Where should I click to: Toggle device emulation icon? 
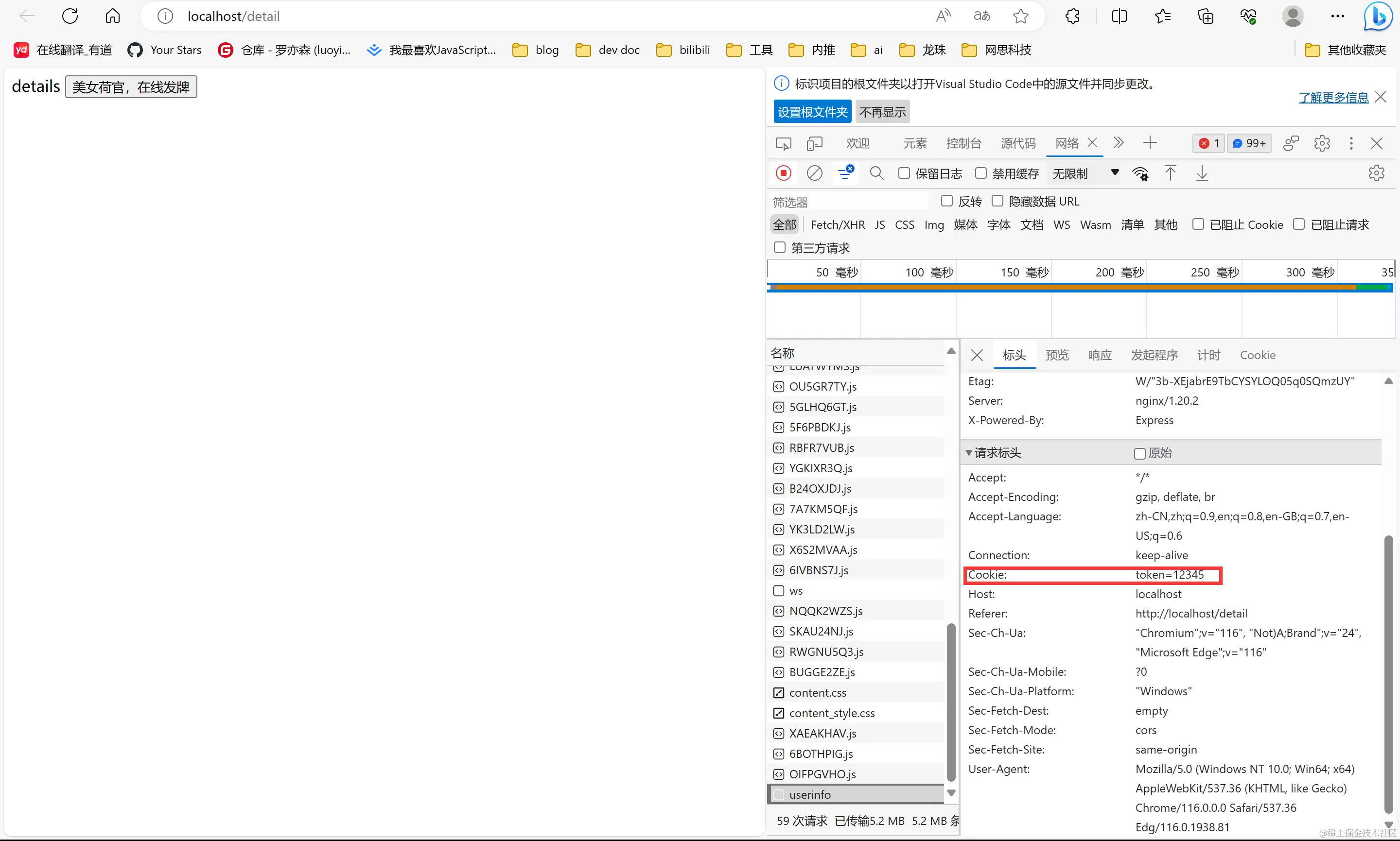(x=814, y=143)
